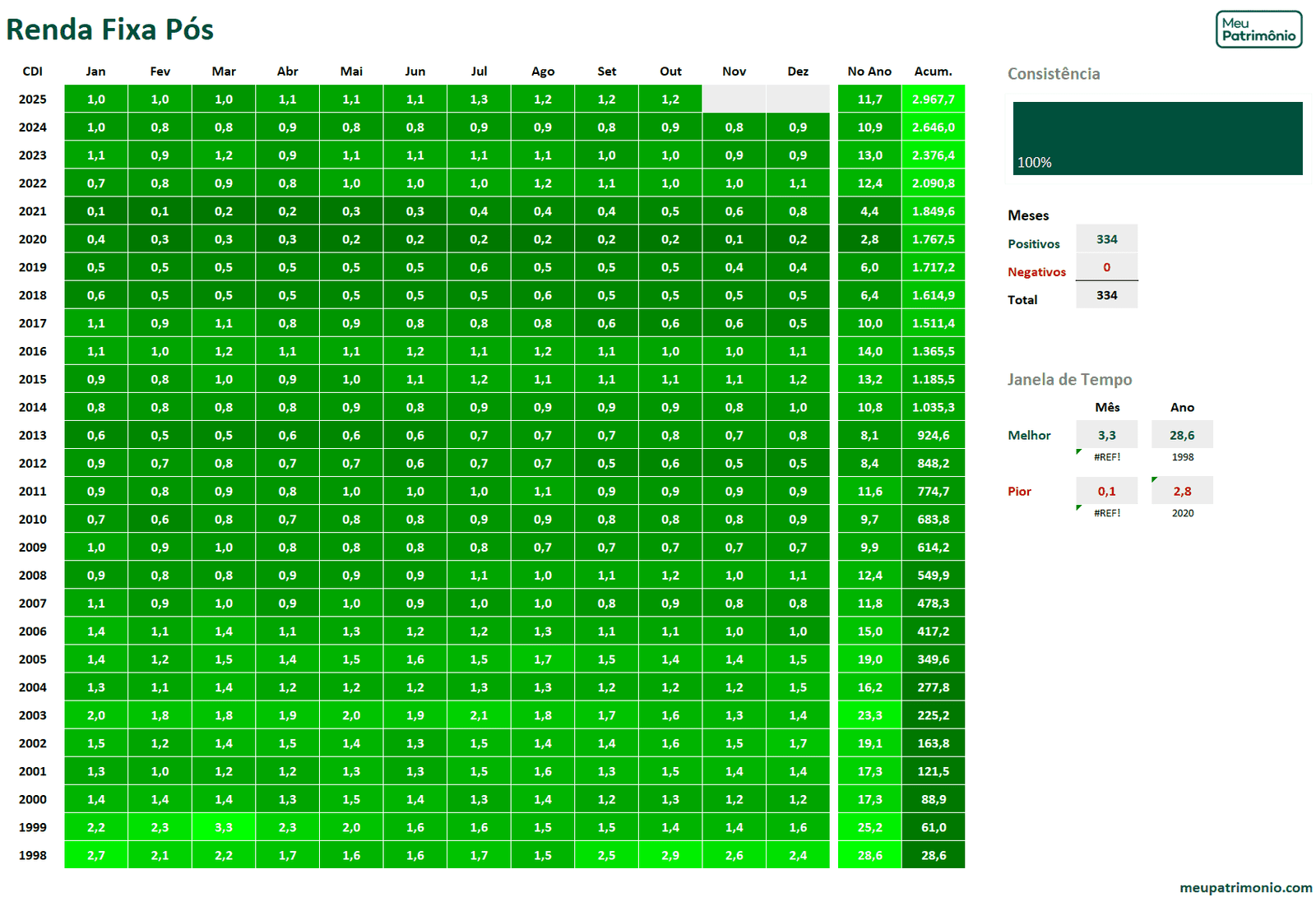Viewport: 1316px width, 897px height.
Task: Select the Acum. column header
Action: pos(933,72)
